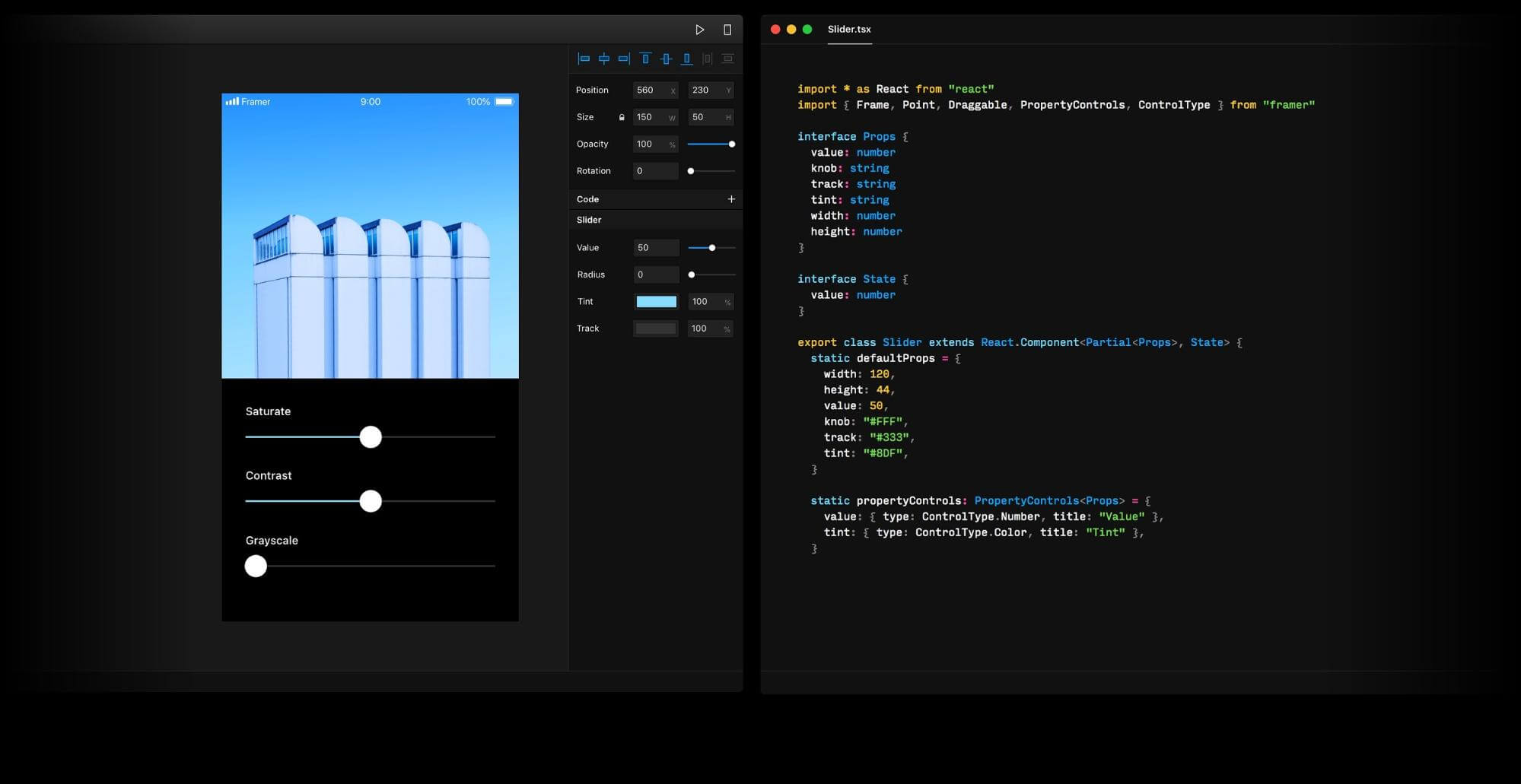Open the project preview with the play icon
This screenshot has width=1521, height=784.
pos(700,29)
